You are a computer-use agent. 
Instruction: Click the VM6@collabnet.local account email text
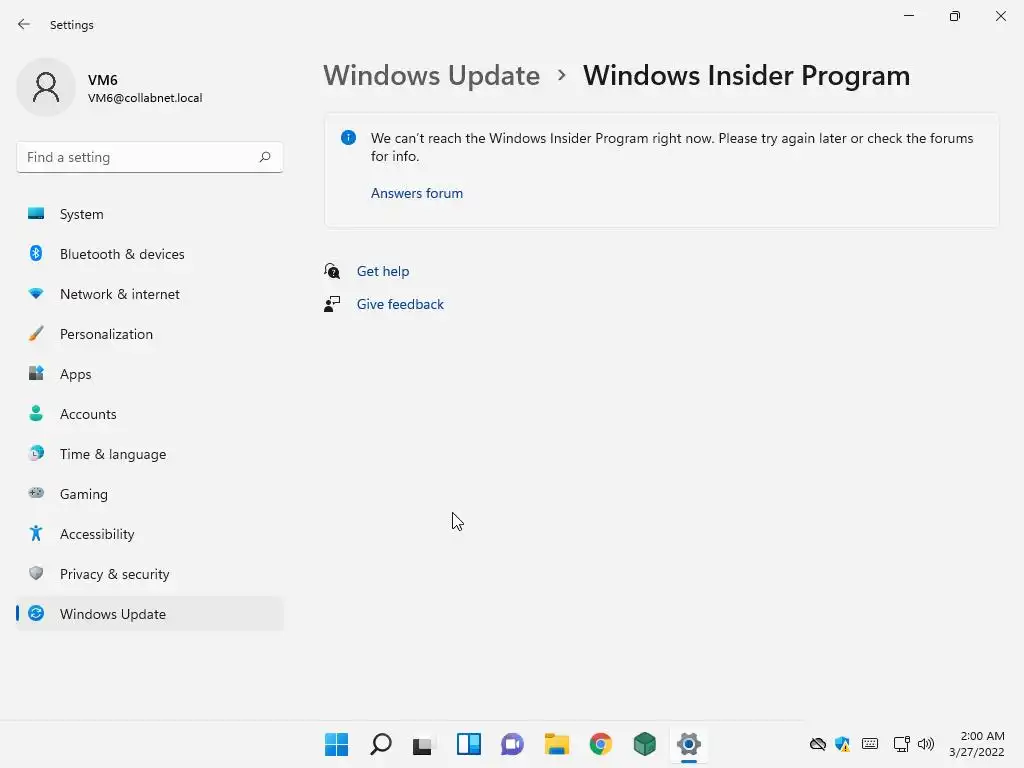tap(145, 98)
